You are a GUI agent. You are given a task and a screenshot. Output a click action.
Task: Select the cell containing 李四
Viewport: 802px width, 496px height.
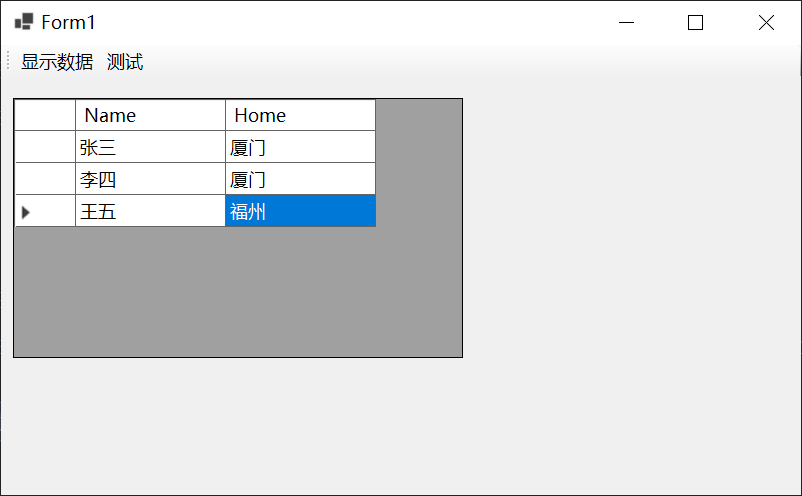point(150,180)
